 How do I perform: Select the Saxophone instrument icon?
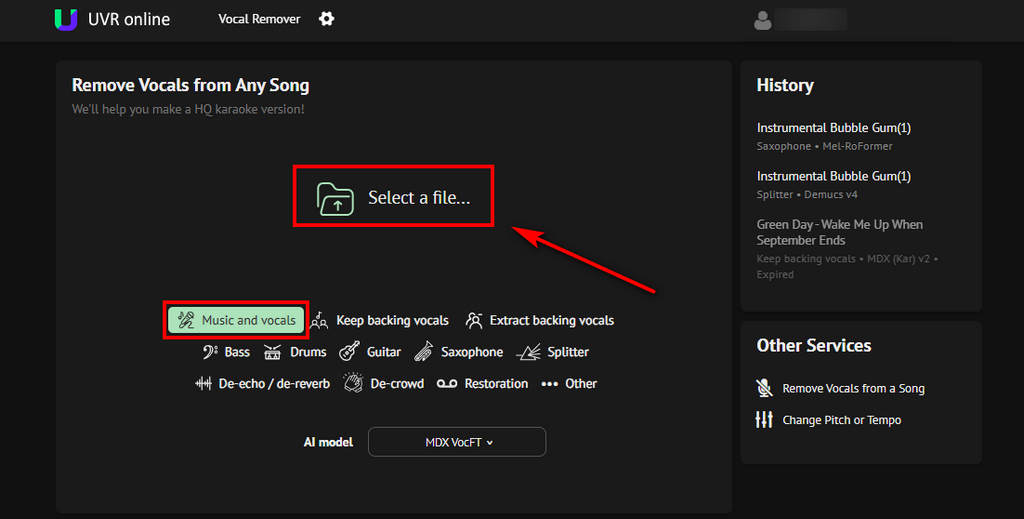click(424, 351)
